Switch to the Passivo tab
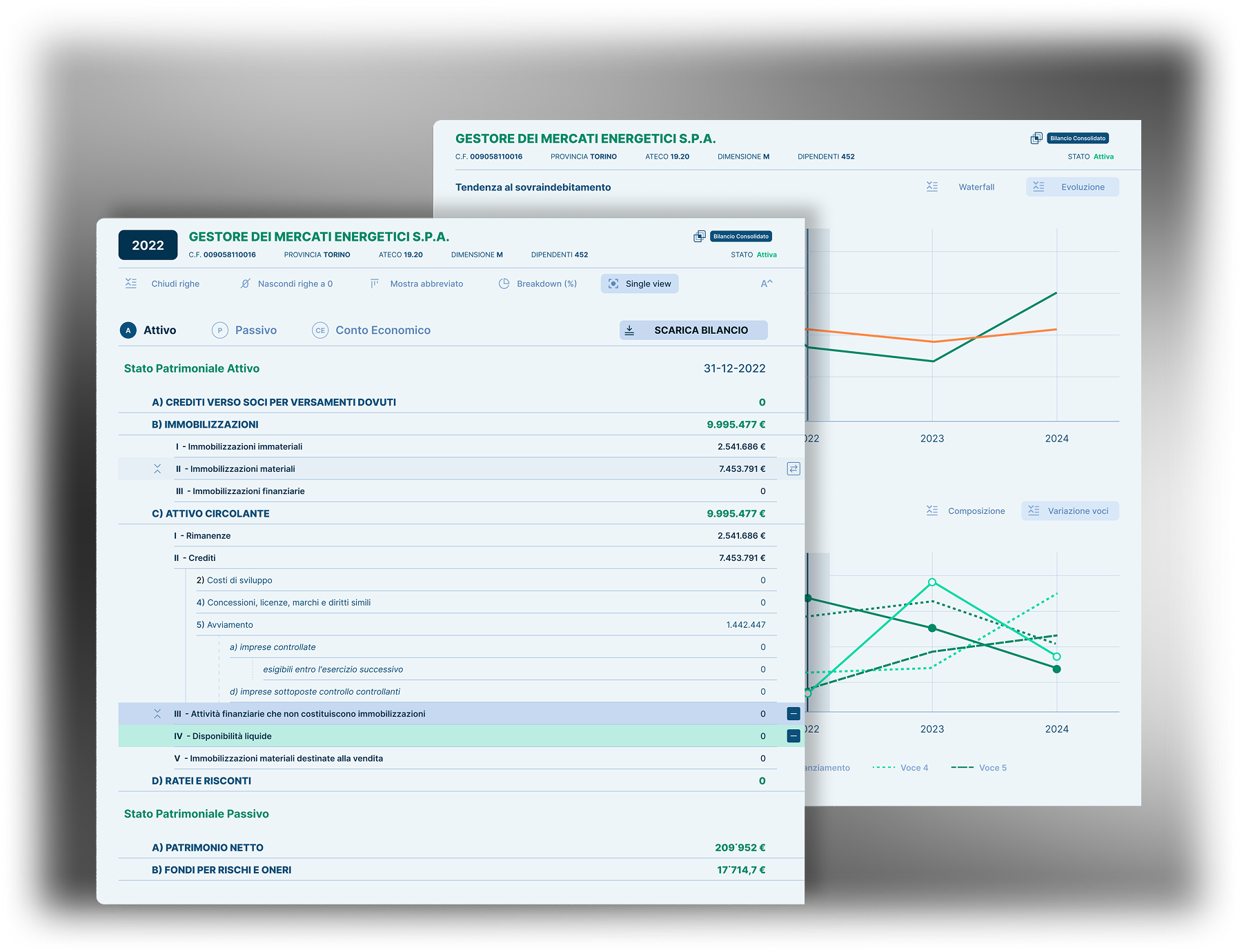Image resolution: width=1242 pixels, height=952 pixels. (x=244, y=330)
